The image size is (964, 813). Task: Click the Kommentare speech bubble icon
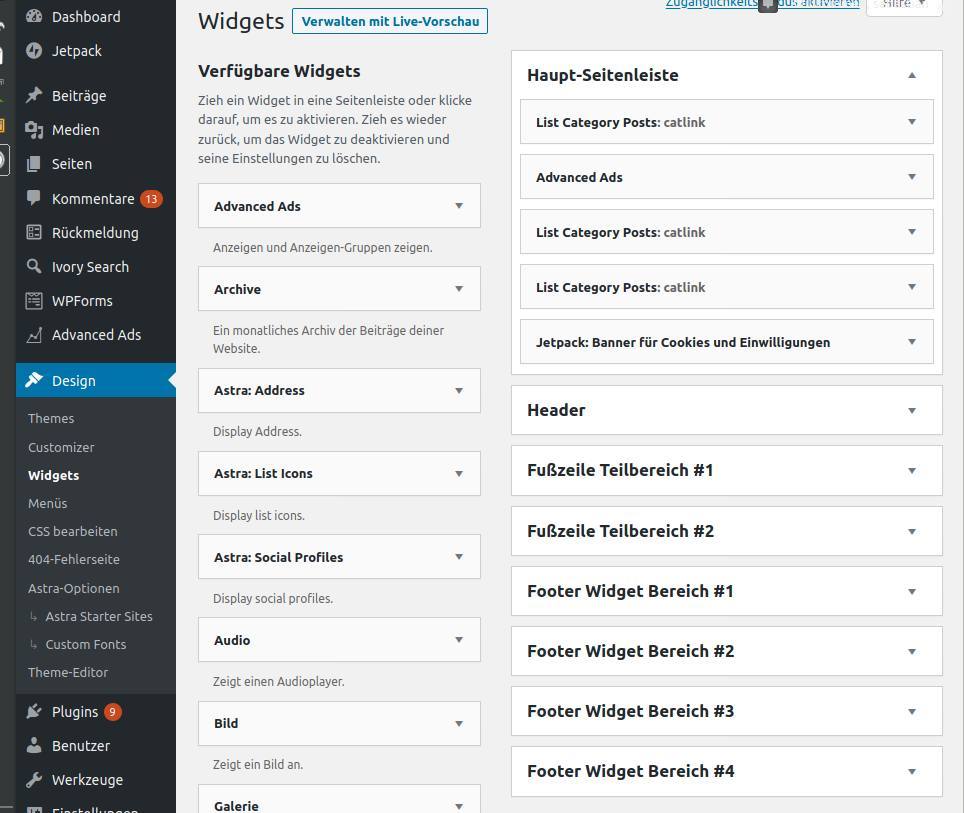point(34,198)
